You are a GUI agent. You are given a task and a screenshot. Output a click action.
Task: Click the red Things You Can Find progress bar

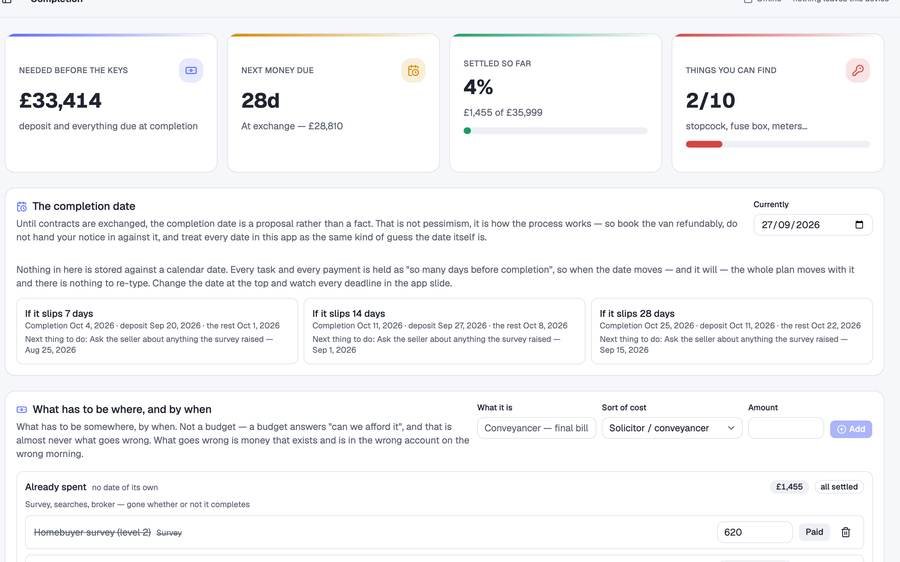click(x=777, y=144)
